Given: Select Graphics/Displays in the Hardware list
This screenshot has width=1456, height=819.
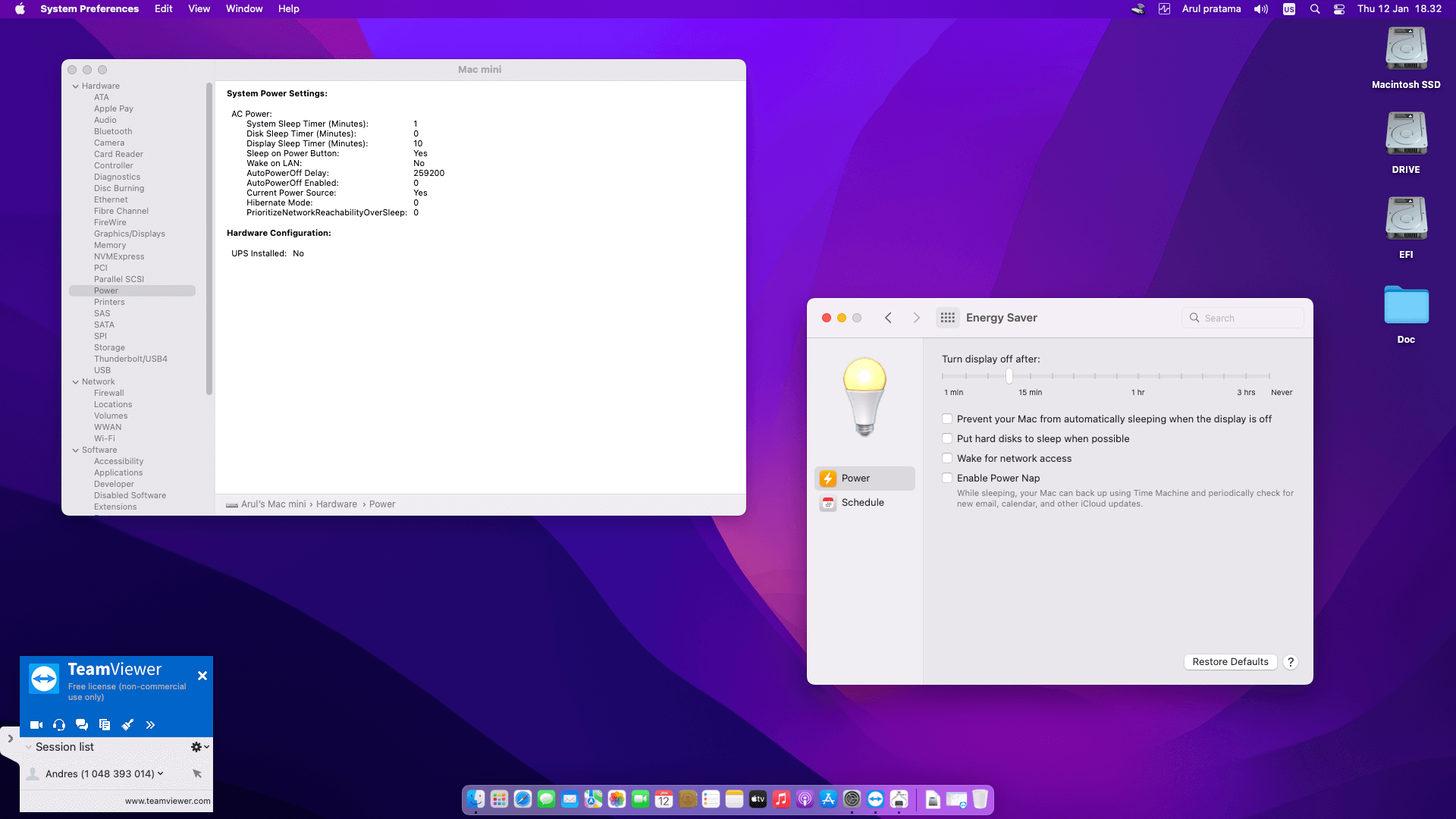Looking at the screenshot, I should pos(129,234).
